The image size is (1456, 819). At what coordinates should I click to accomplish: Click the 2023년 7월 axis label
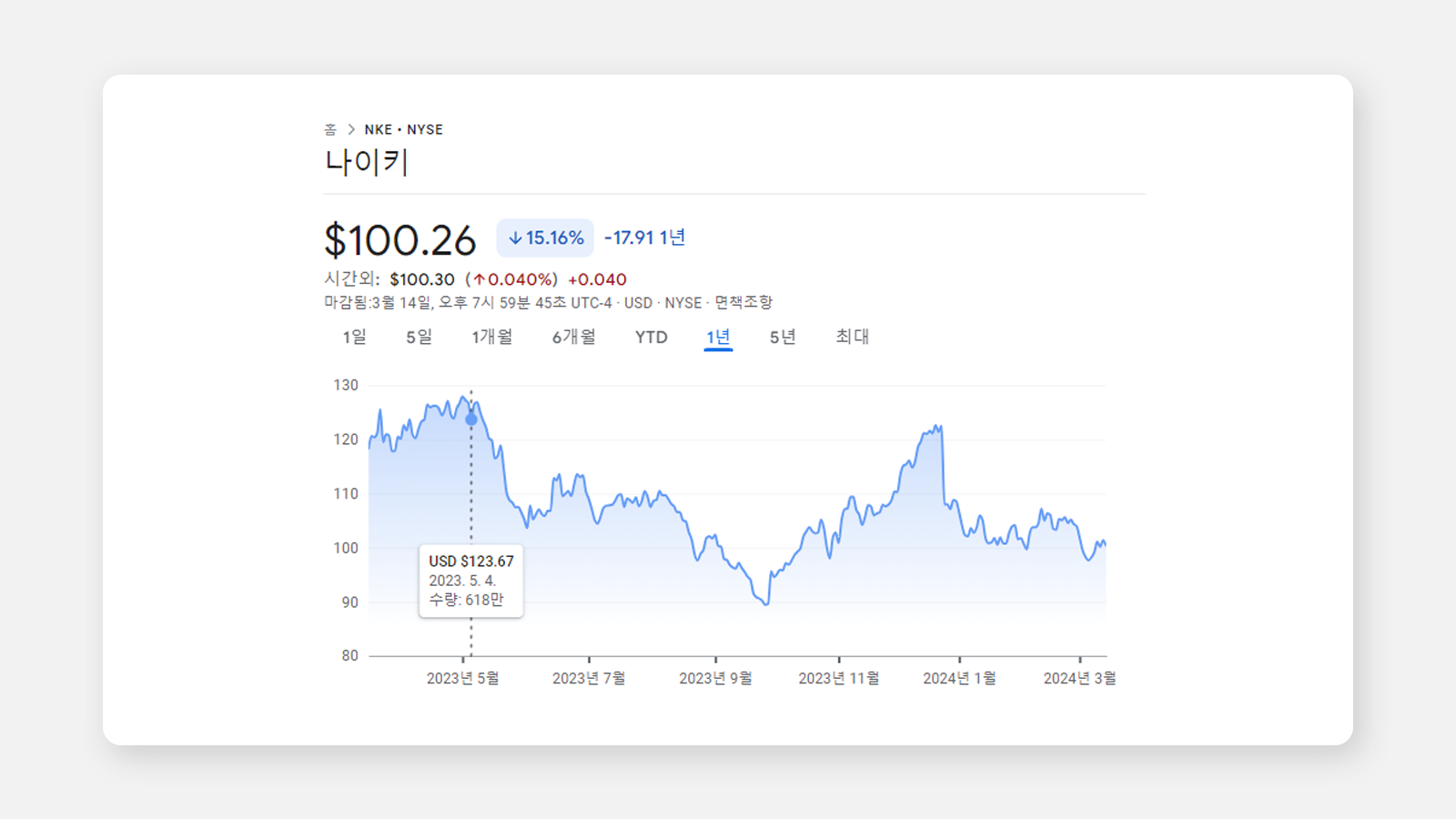(x=589, y=678)
